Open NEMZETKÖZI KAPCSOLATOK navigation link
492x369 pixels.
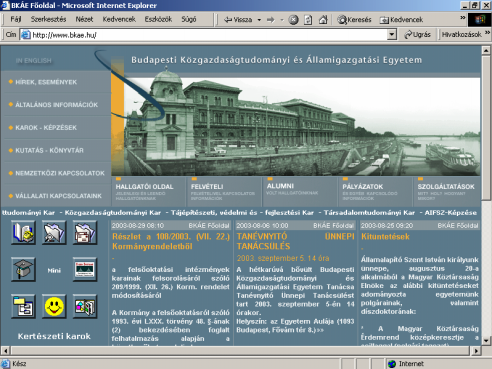[x=60, y=173]
